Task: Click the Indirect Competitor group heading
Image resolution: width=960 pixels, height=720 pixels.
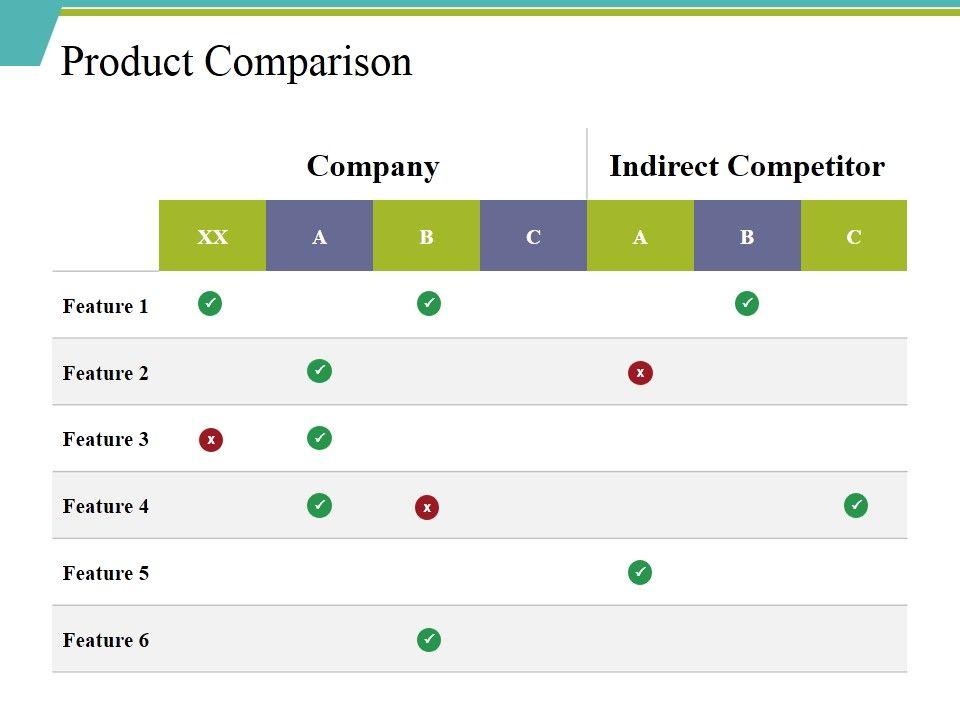Action: point(747,166)
